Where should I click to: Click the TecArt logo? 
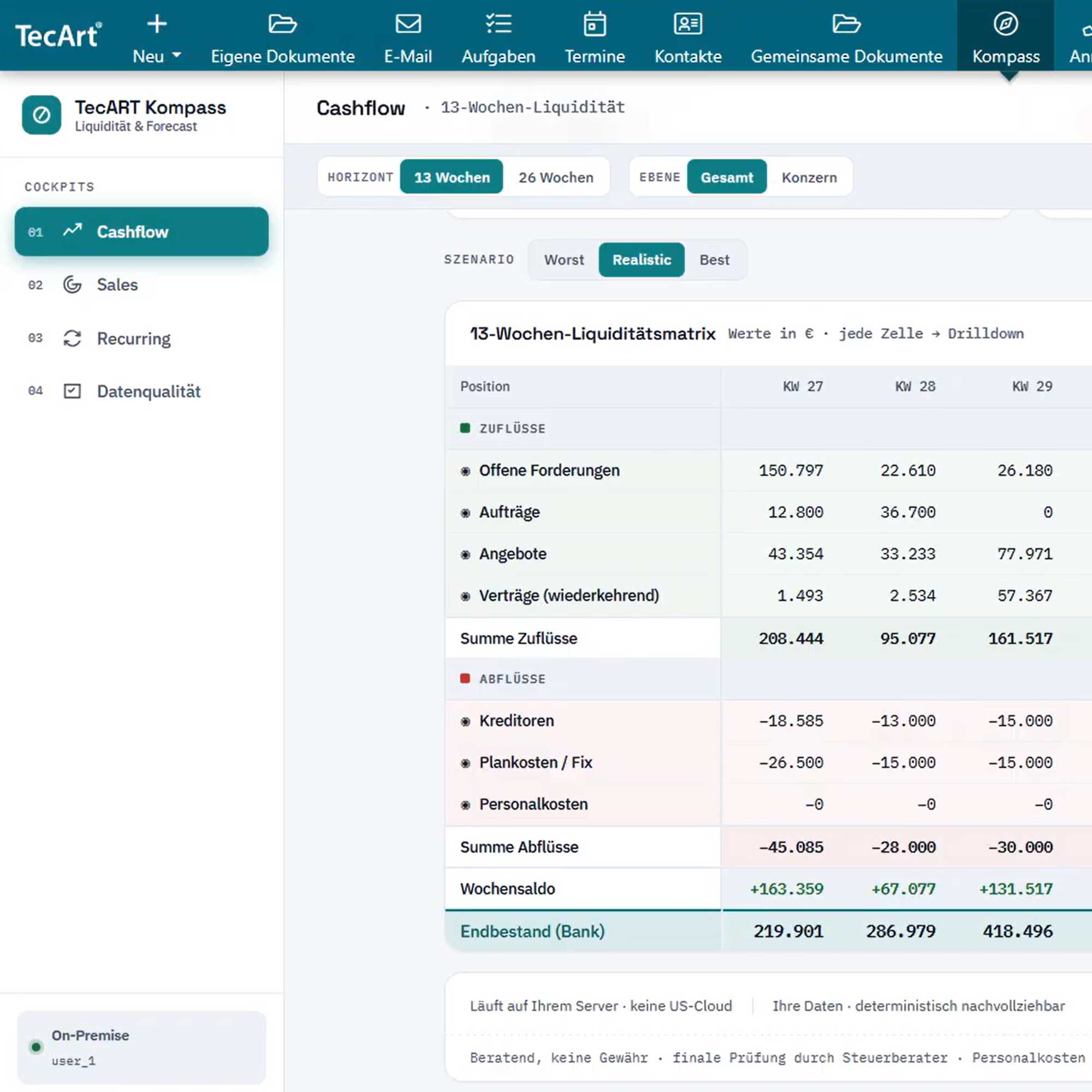tap(58, 35)
